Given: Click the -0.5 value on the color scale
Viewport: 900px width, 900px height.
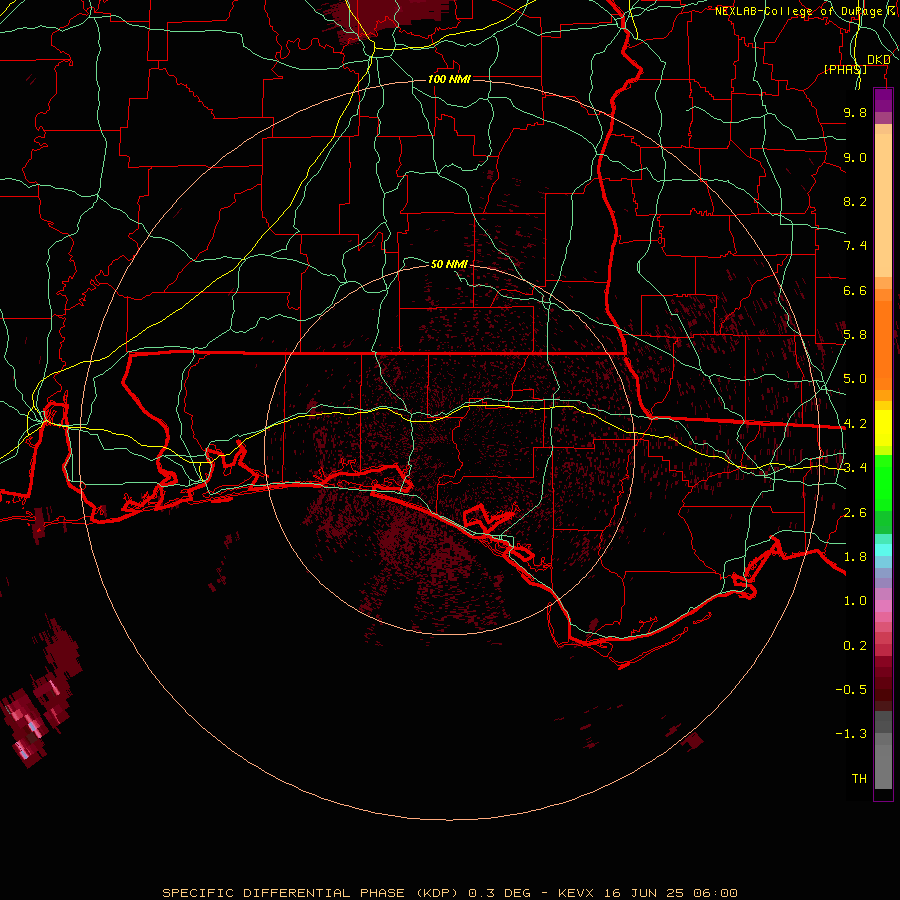Looking at the screenshot, I should tap(851, 690).
